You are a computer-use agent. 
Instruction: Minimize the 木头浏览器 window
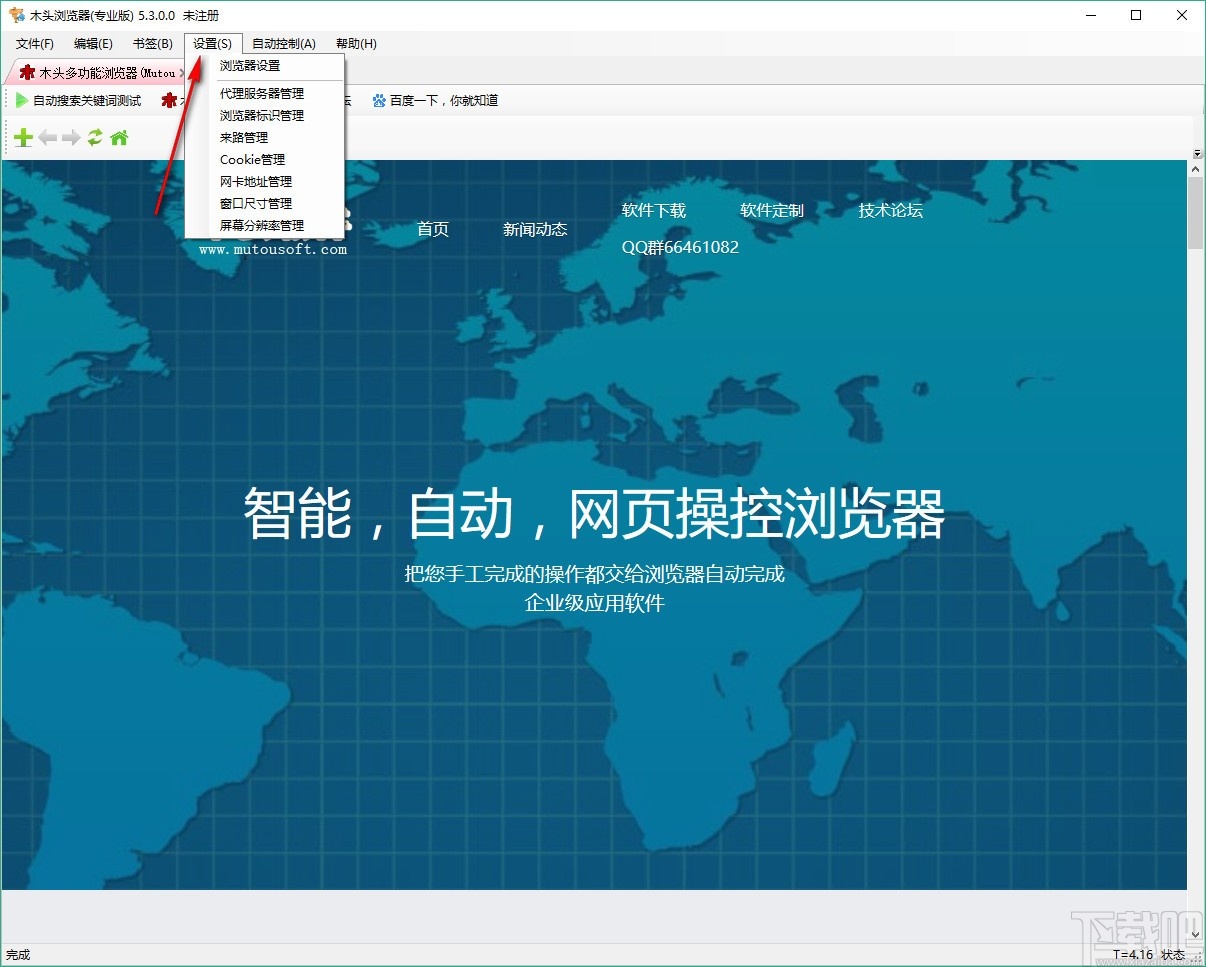[1090, 15]
